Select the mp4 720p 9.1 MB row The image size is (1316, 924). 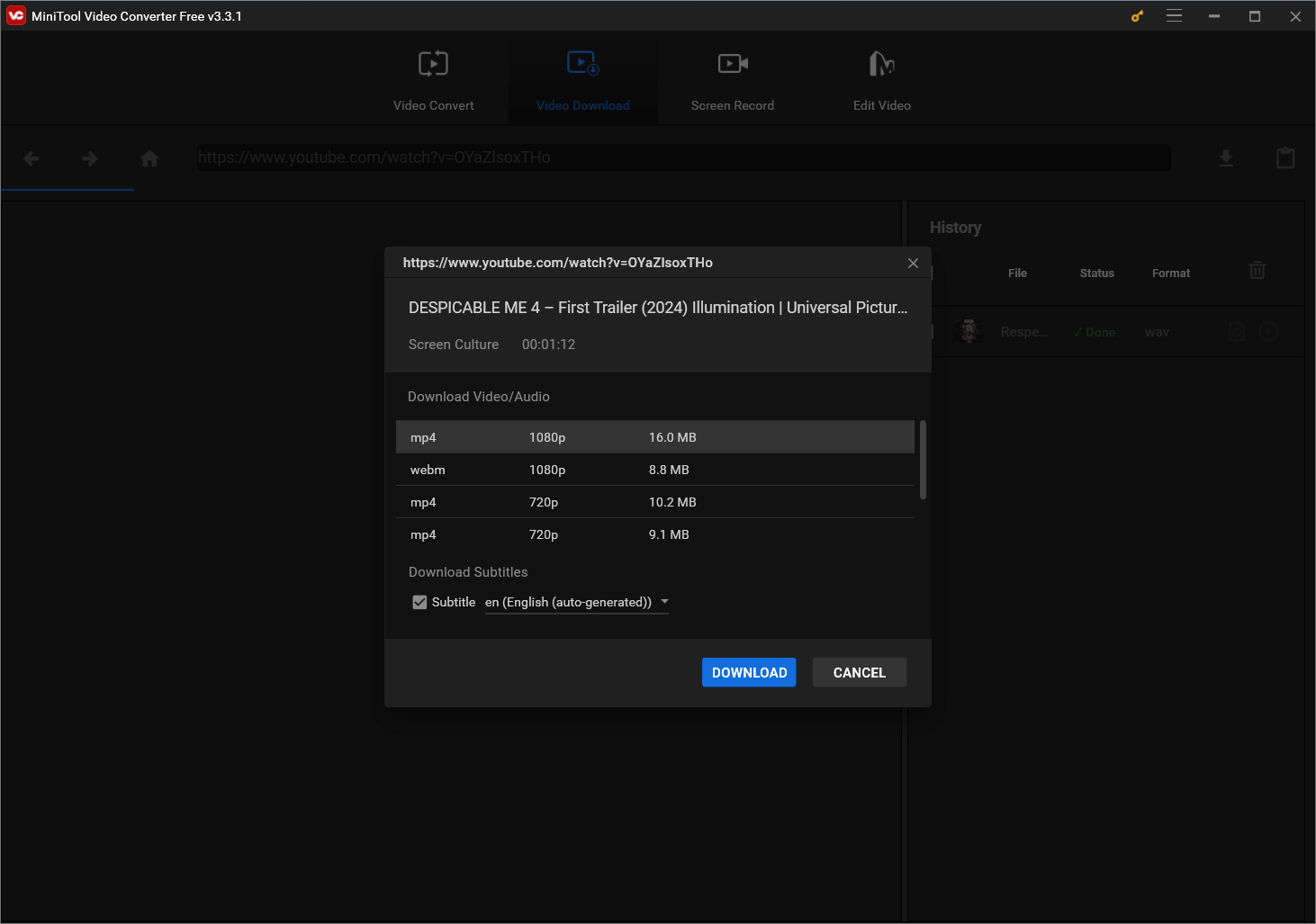(655, 534)
